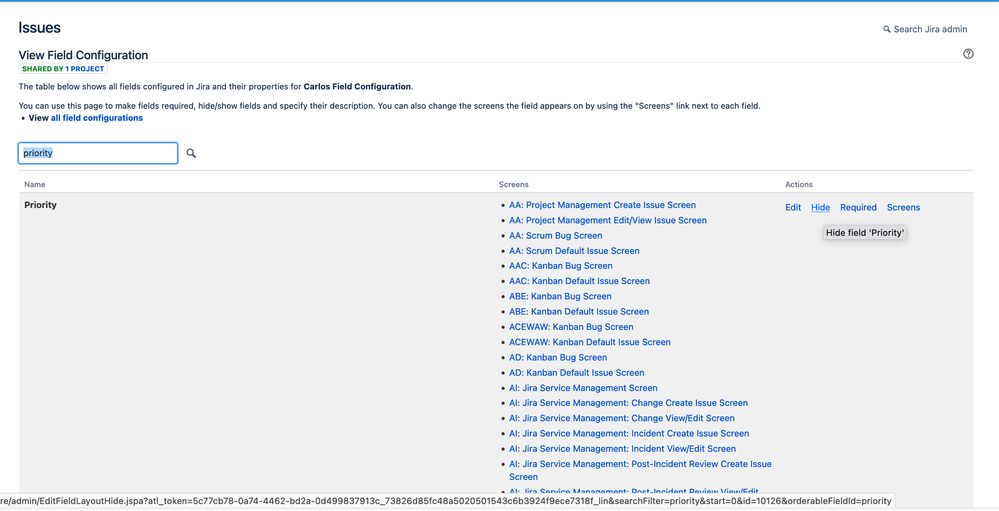Open AA: Project Management Create Issue Screen
Screen dimensions: 999x511
click(x=602, y=205)
